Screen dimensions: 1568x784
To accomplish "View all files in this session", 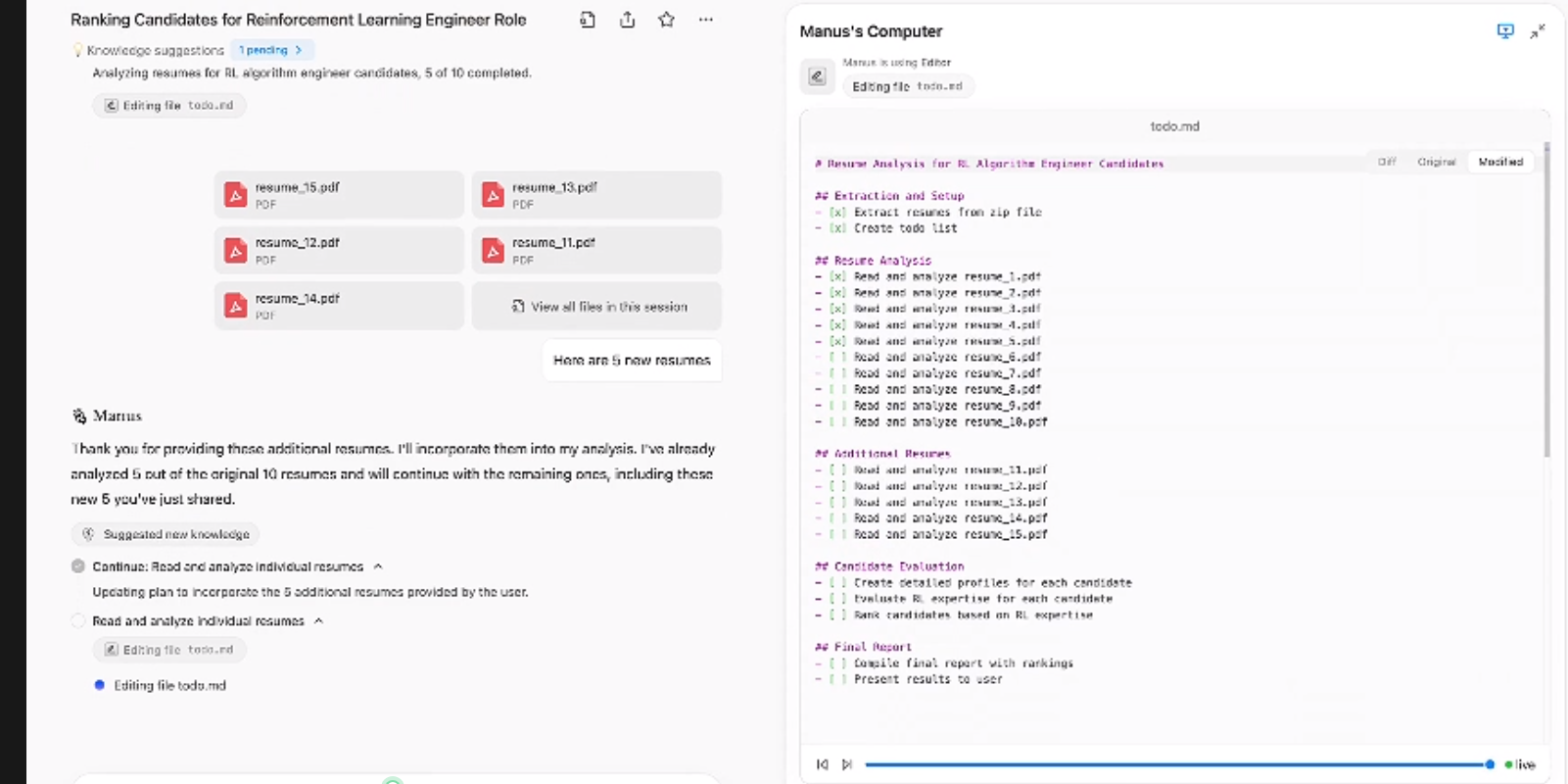I will click(596, 306).
